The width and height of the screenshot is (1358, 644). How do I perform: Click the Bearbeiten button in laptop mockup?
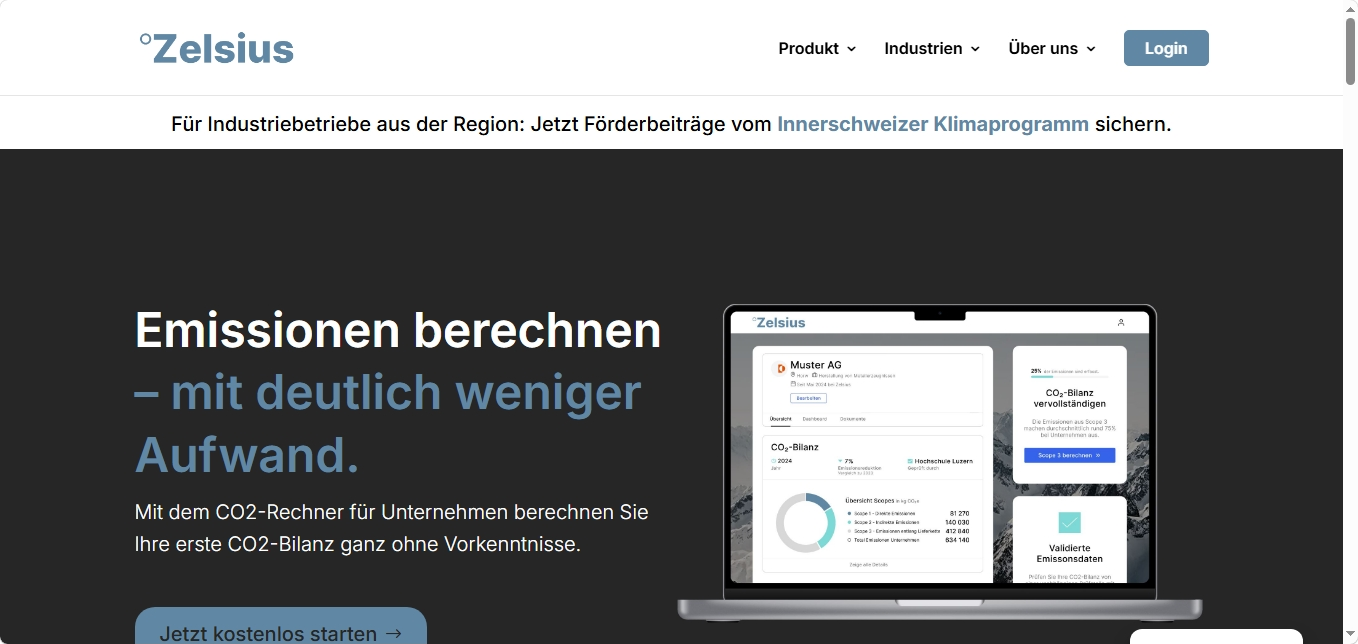(x=808, y=398)
